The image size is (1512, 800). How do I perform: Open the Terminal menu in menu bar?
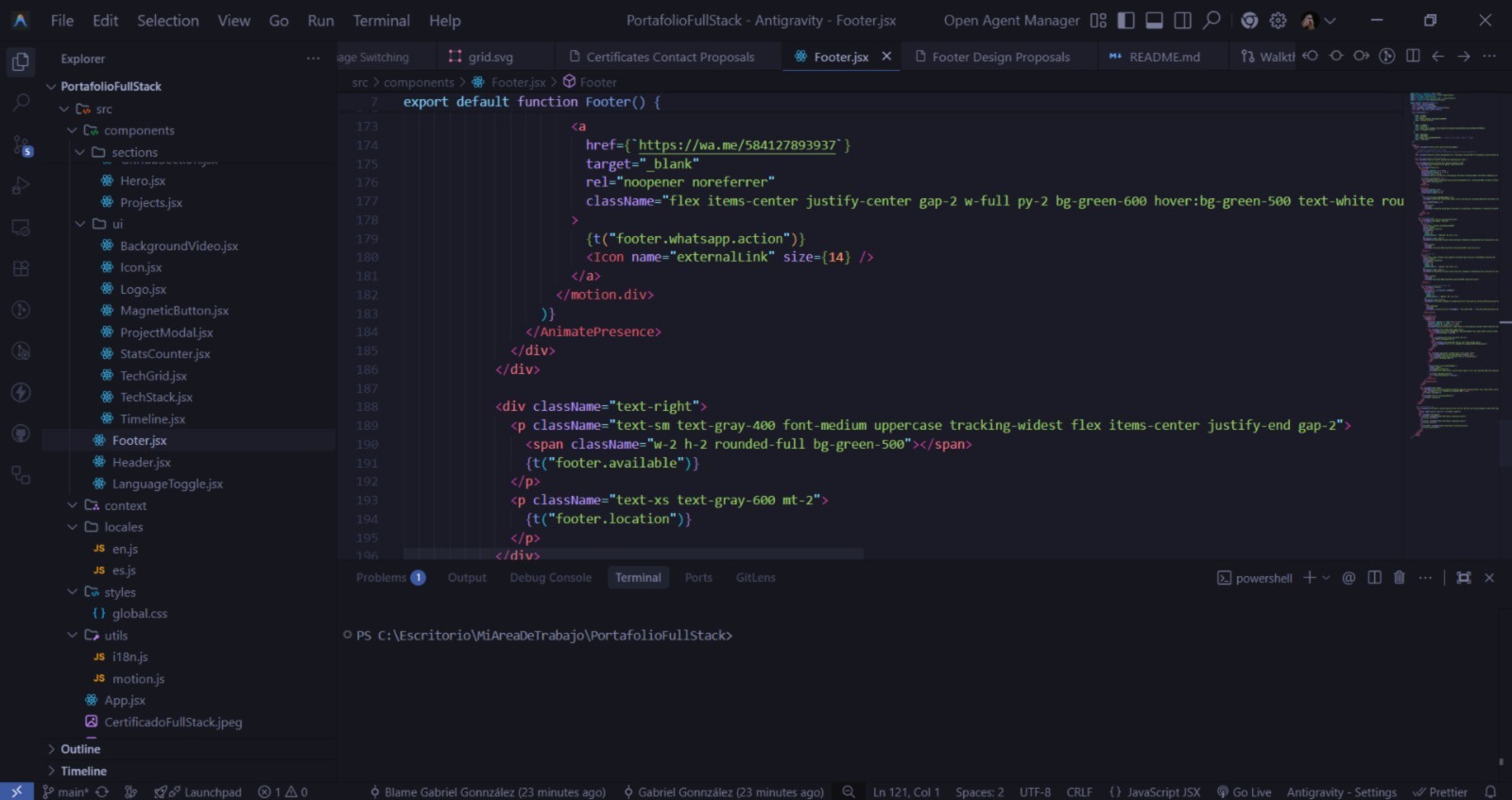(x=381, y=21)
